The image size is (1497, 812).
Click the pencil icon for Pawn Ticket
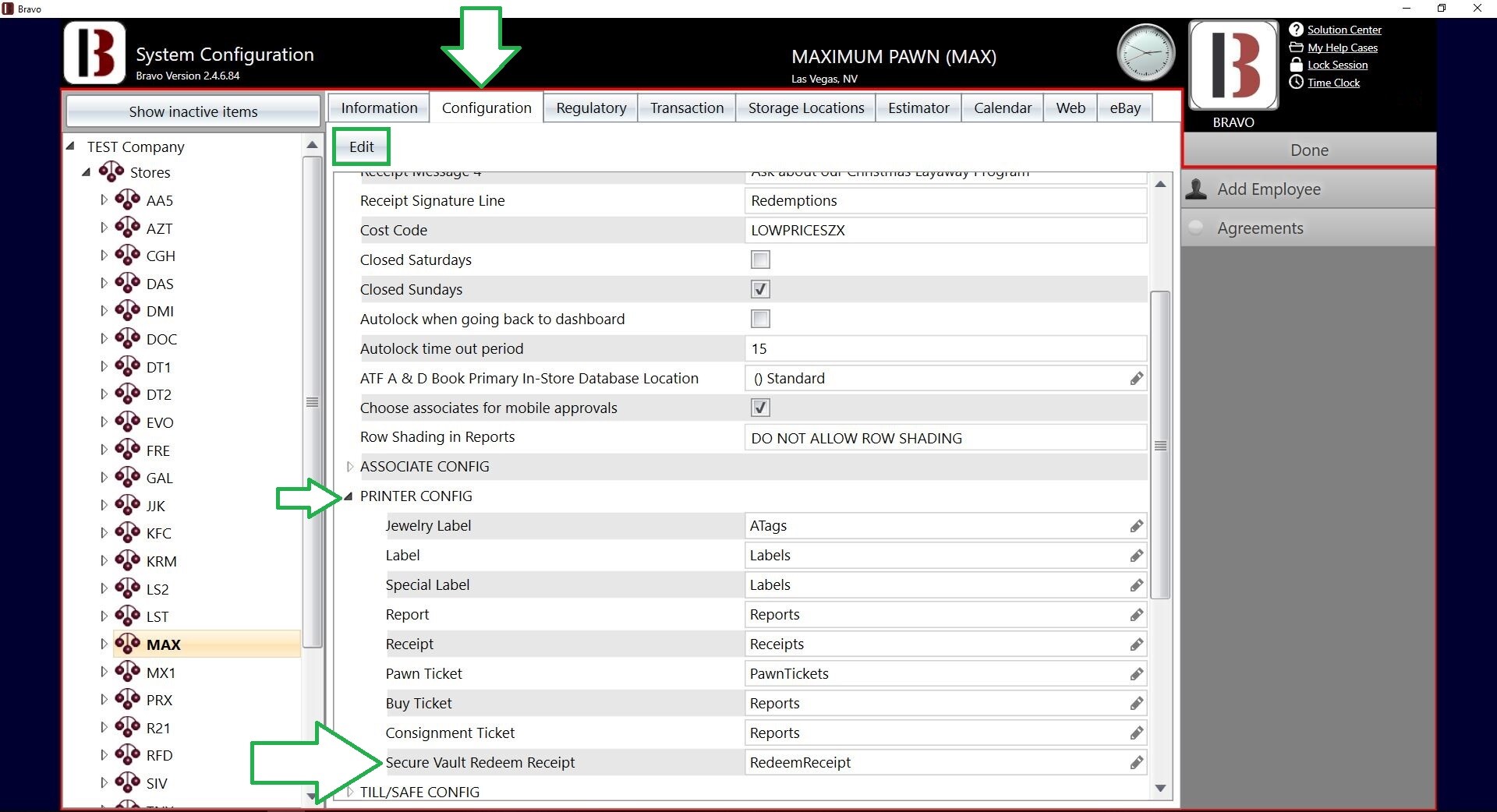pyautogui.click(x=1137, y=674)
